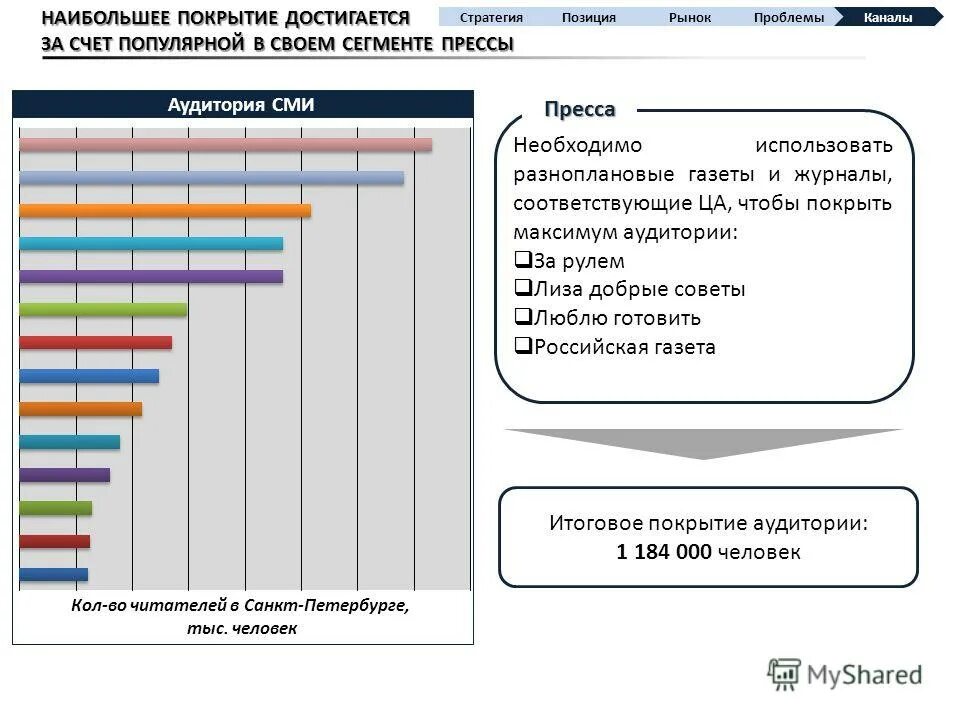This screenshot has height=720, width=960.
Task: Navigate to the Позиция section
Action: (590, 16)
